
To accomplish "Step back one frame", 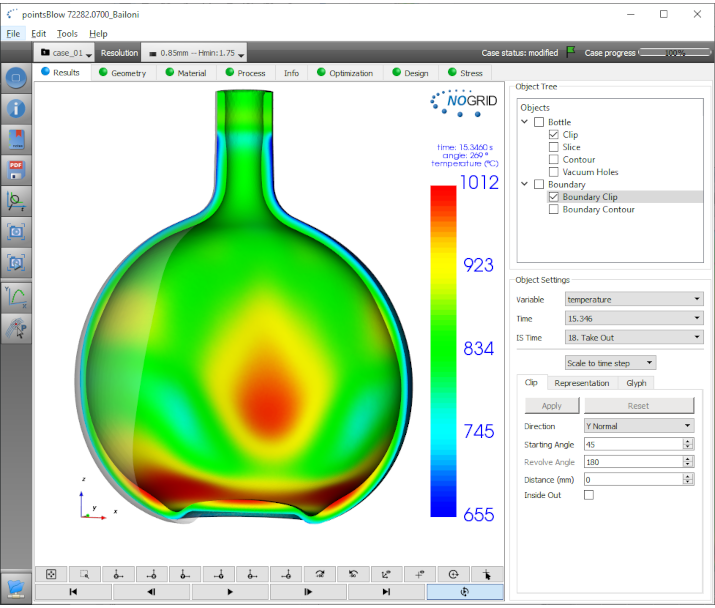I will click(x=151, y=592).
